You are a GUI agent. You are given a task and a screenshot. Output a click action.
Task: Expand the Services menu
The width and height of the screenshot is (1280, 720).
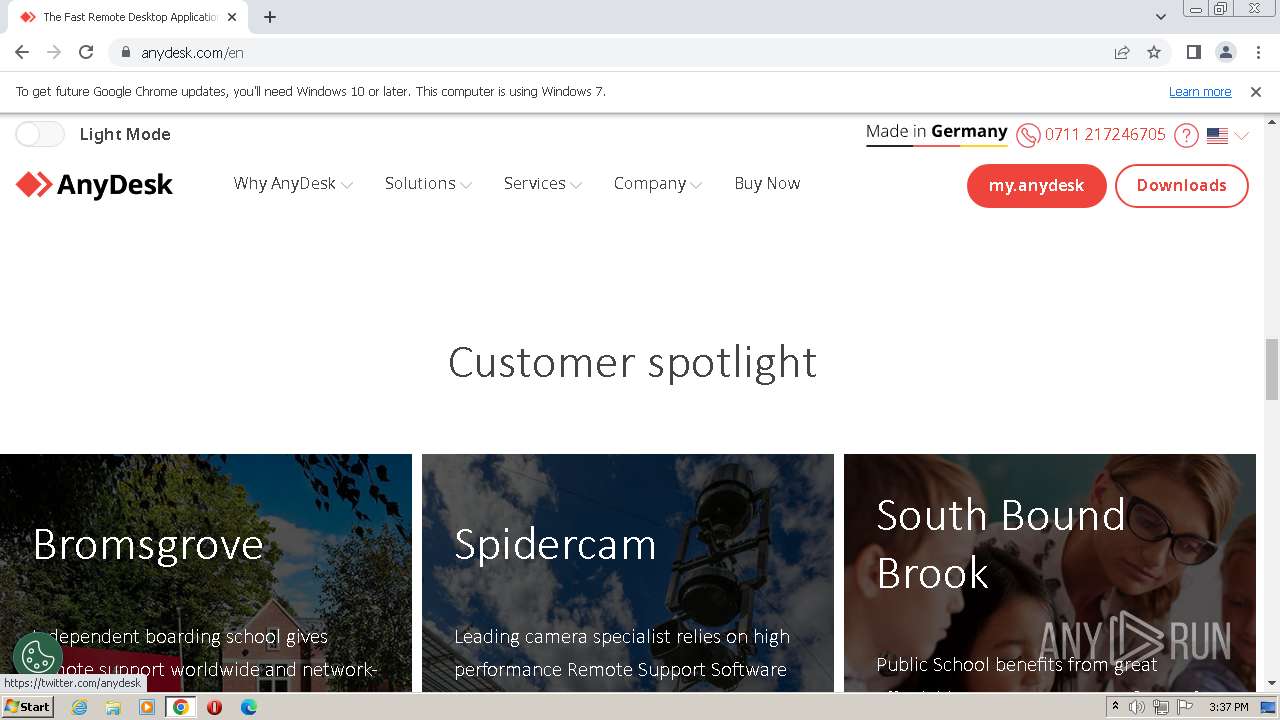(543, 184)
